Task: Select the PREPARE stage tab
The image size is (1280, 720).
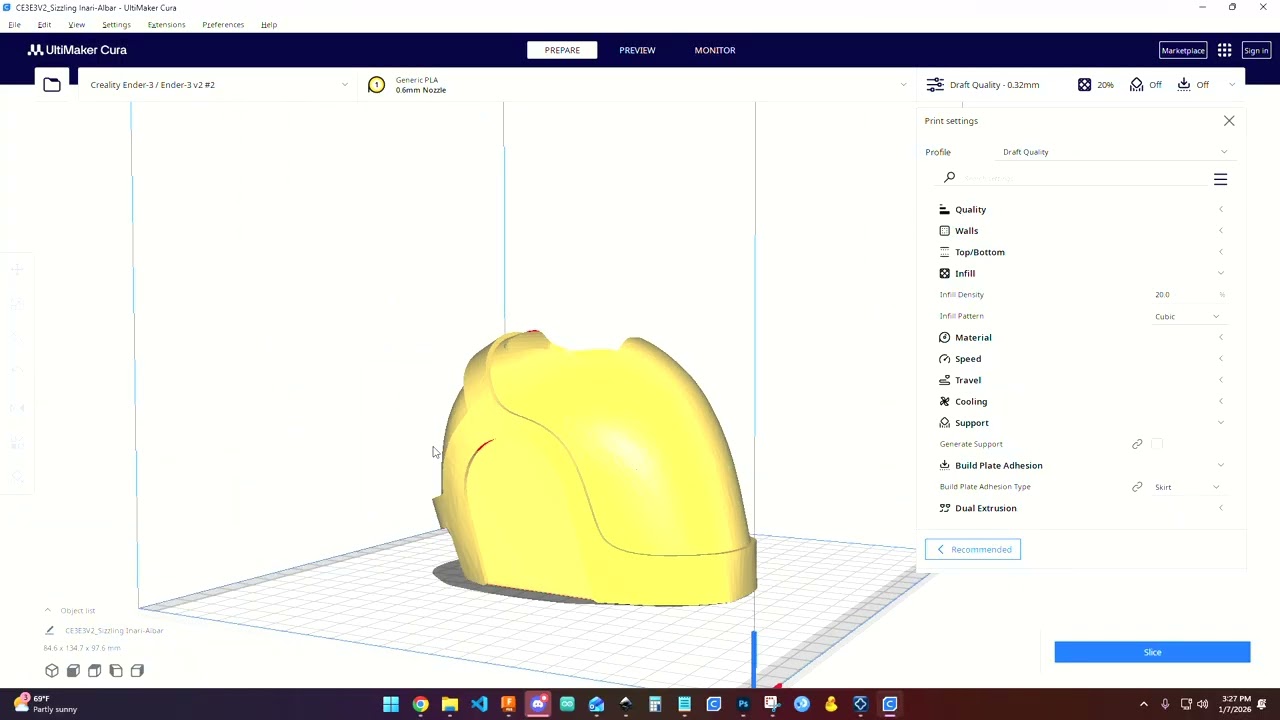Action: (x=562, y=50)
